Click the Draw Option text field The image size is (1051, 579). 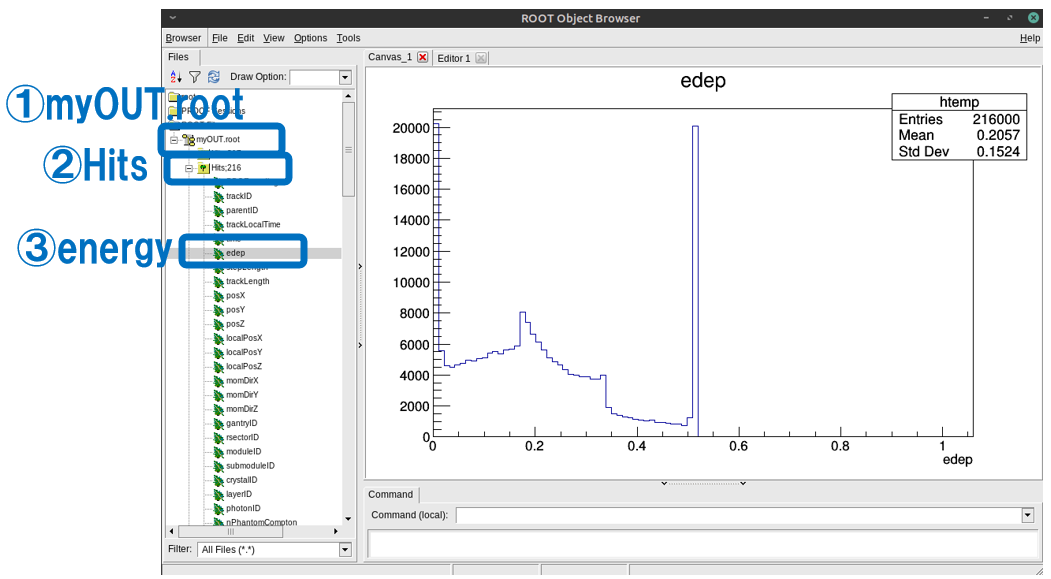[x=314, y=78]
